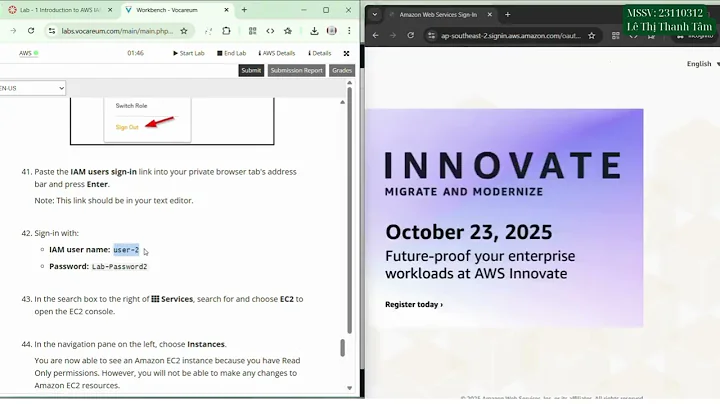Click the Services grid icon in step 43

pos(155,299)
